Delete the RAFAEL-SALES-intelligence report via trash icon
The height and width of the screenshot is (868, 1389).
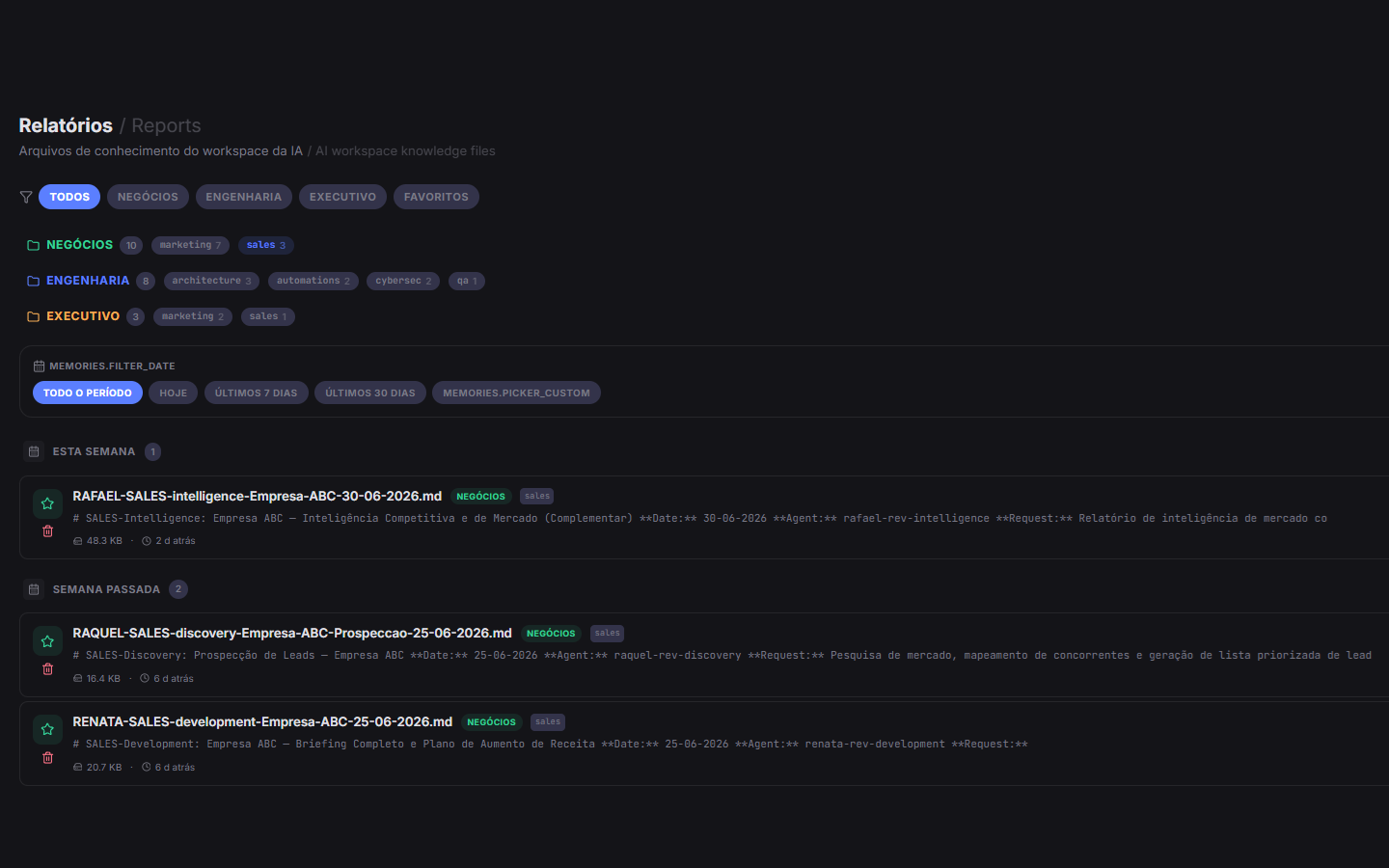[47, 531]
